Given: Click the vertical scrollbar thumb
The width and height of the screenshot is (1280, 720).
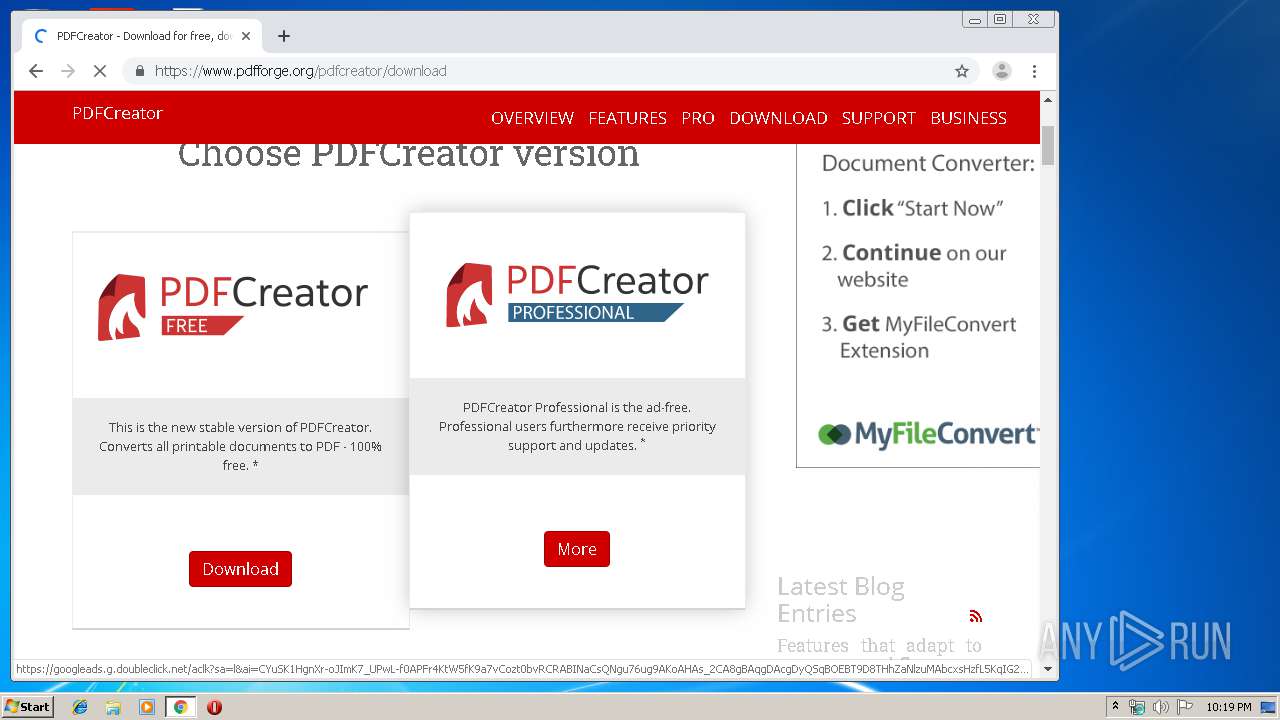Looking at the screenshot, I should [1048, 146].
